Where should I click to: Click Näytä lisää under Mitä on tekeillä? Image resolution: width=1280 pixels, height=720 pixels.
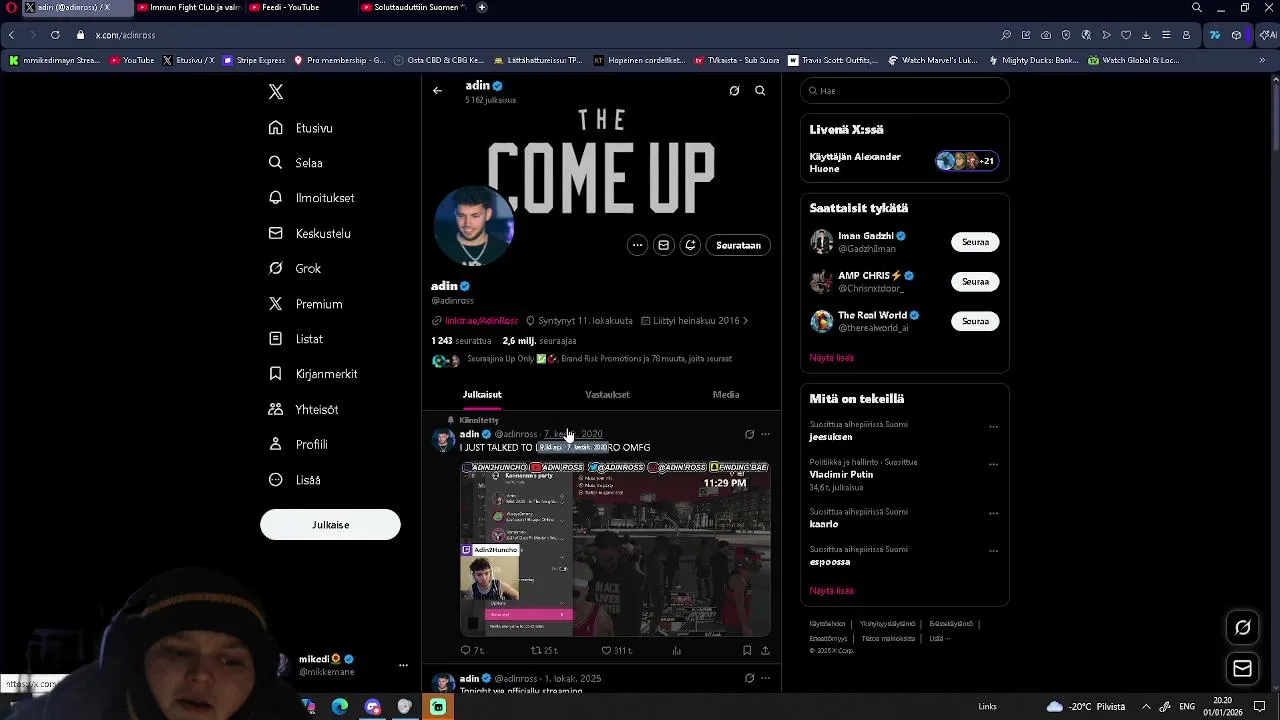tap(832, 591)
